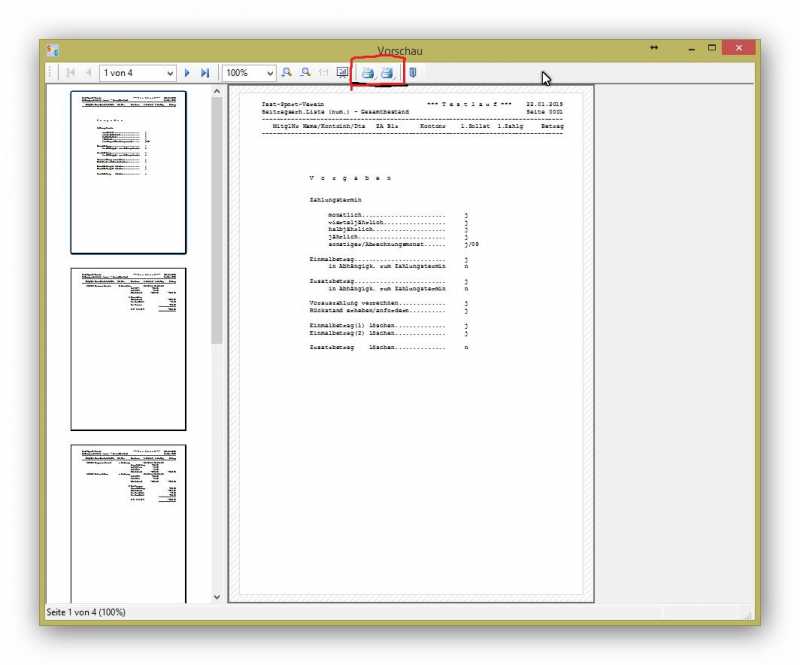Open the 100% zoom level dropdown
This screenshot has width=800, height=665.
[x=270, y=73]
